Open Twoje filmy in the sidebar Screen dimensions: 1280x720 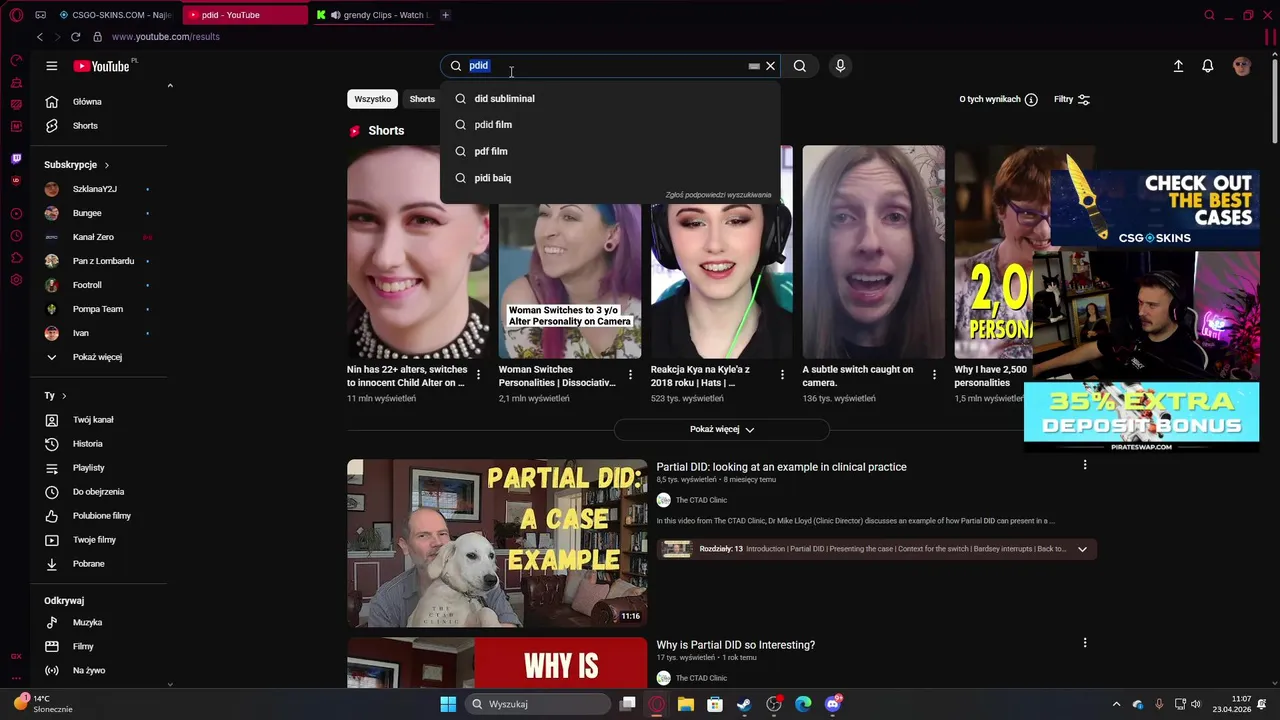click(x=100, y=540)
